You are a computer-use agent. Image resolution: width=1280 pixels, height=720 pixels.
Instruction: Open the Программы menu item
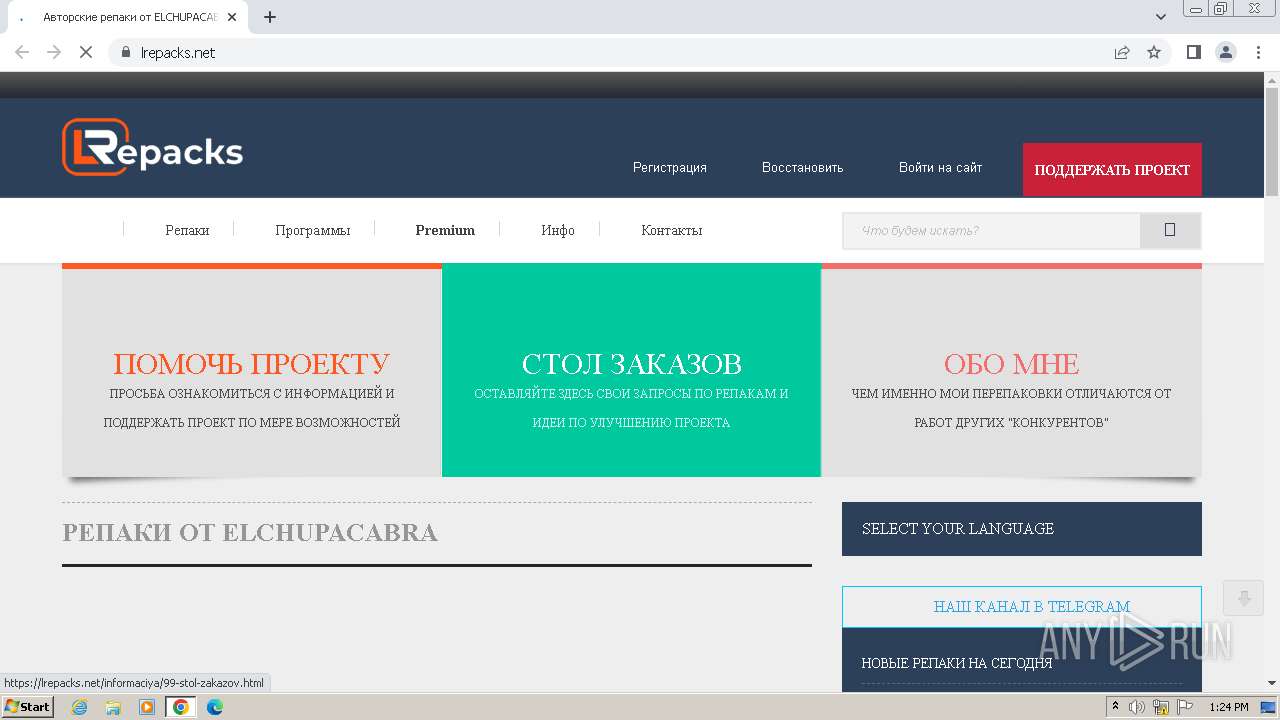(x=313, y=230)
